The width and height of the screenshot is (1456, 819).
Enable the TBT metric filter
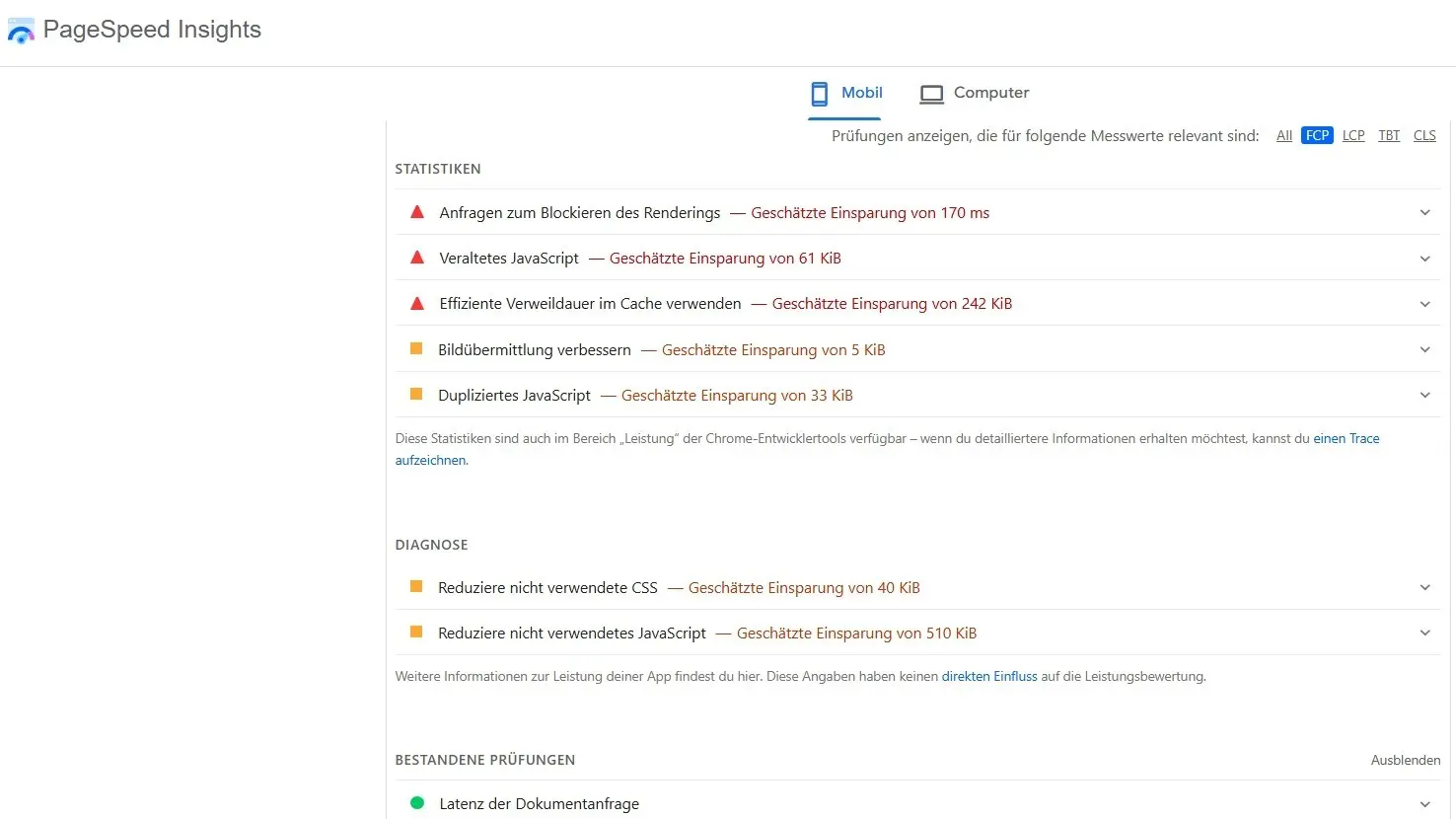(1389, 135)
